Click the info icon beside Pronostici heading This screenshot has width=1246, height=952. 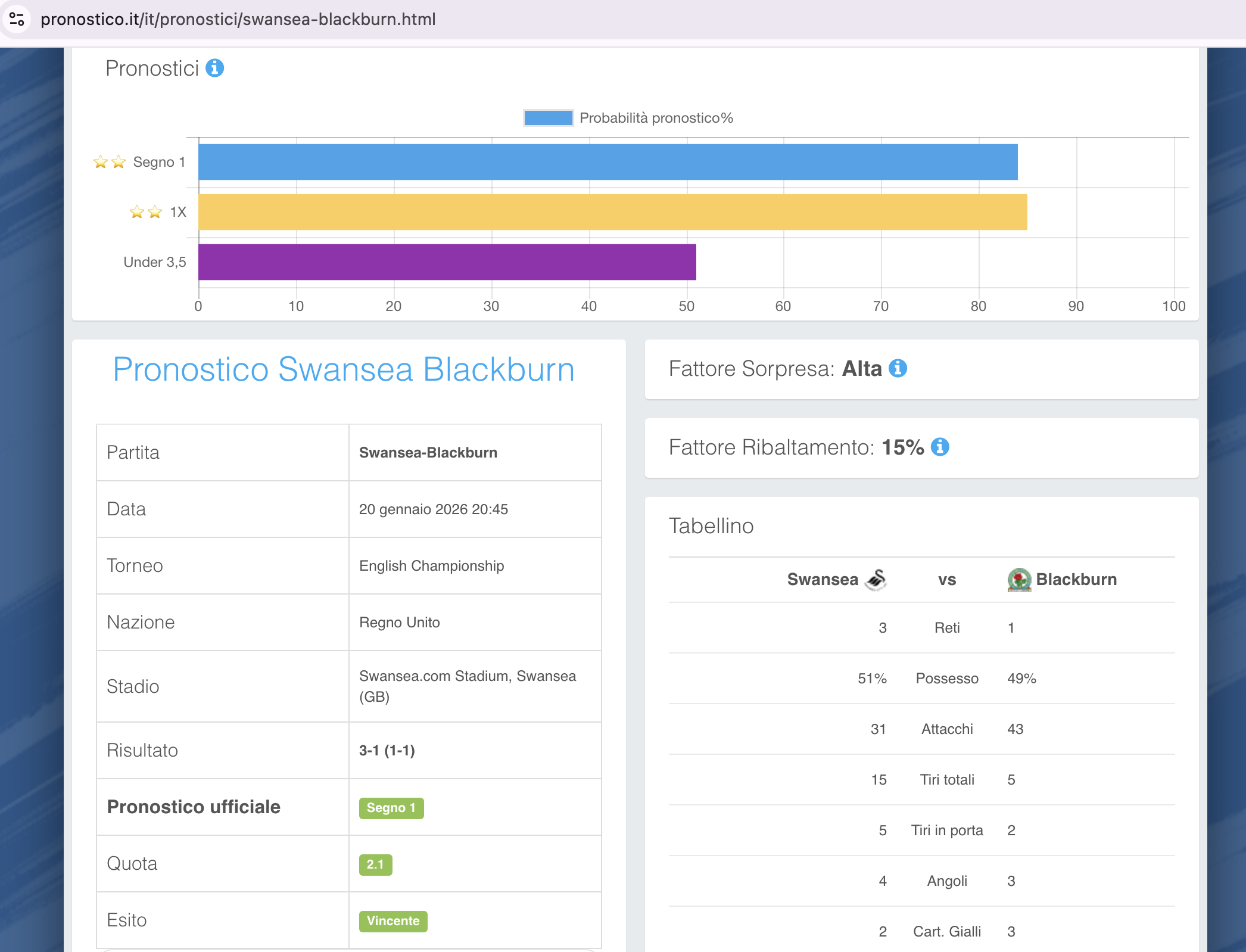(214, 69)
